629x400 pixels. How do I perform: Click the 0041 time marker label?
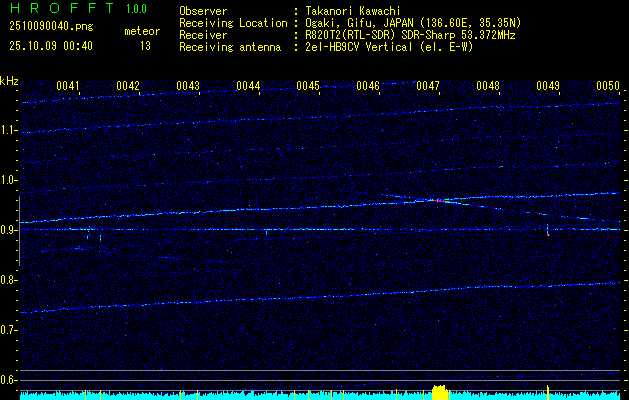(68, 86)
